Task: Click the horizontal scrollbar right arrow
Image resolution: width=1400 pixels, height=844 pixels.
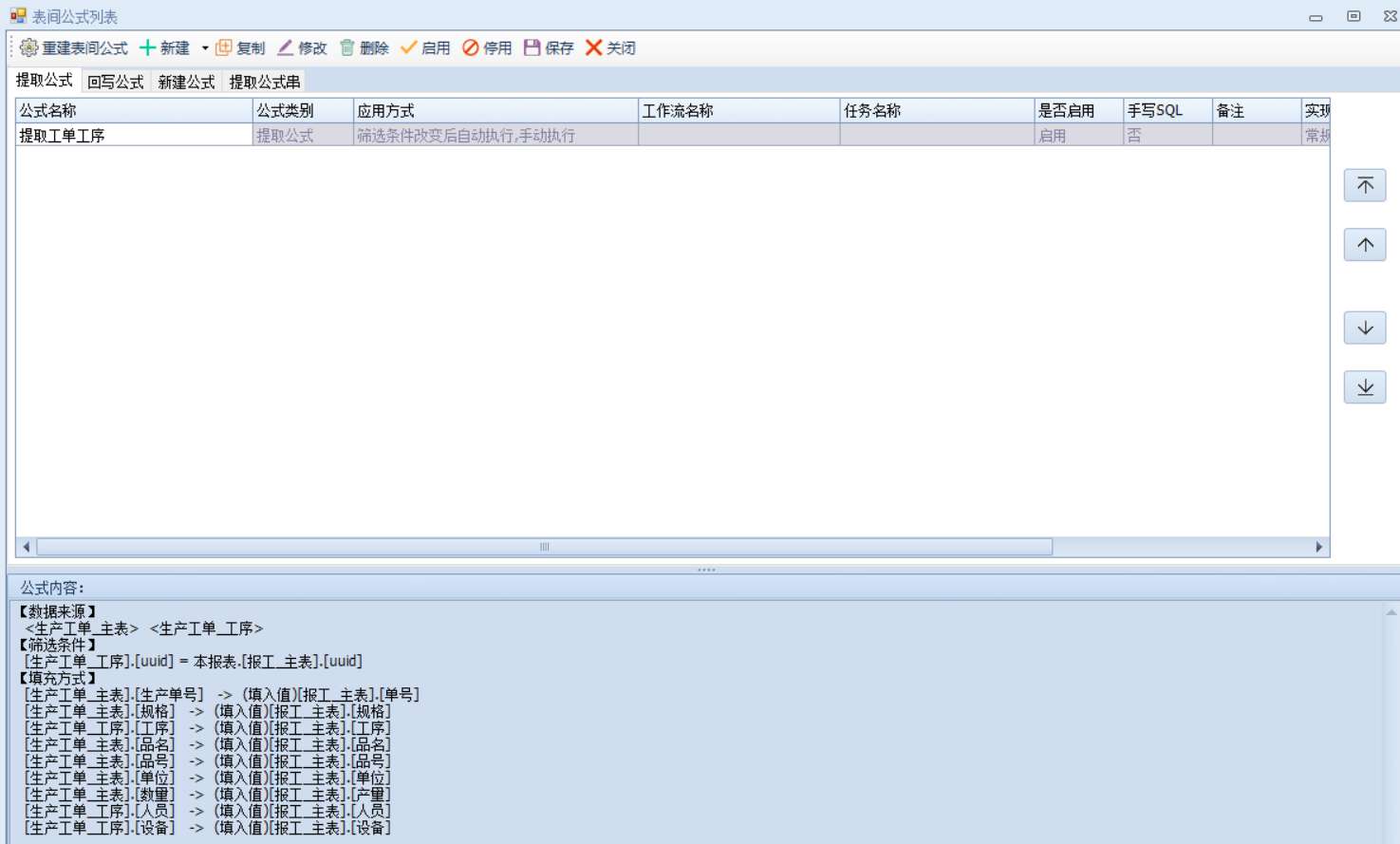Action: (1318, 547)
